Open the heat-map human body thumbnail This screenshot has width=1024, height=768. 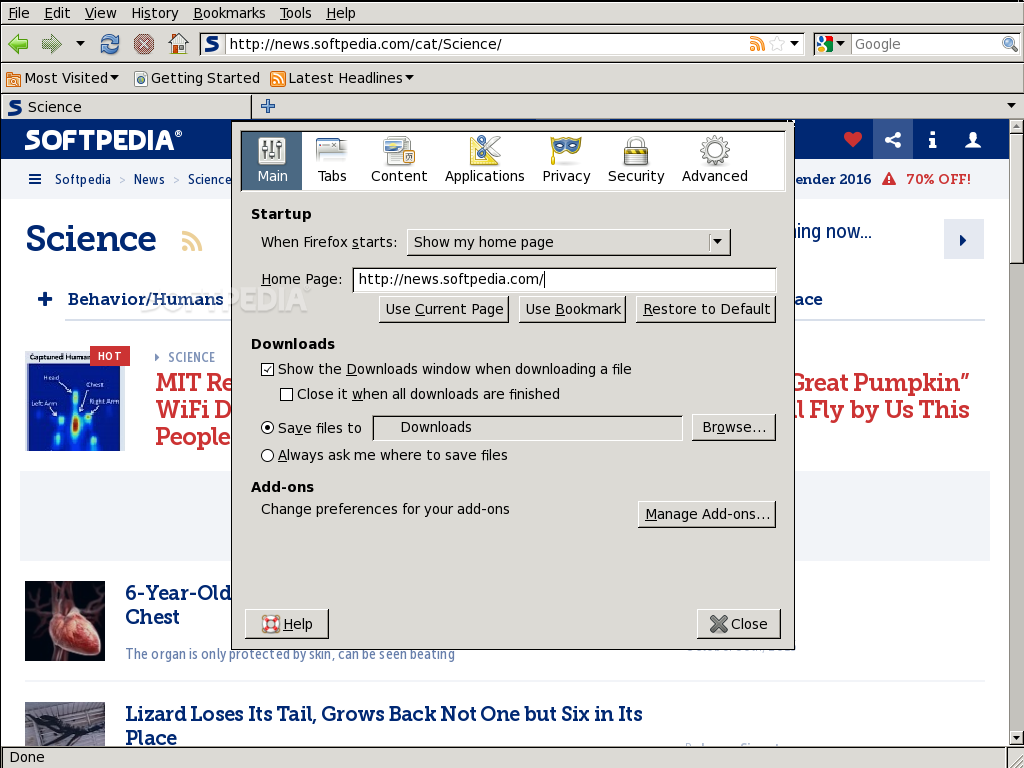click(75, 401)
